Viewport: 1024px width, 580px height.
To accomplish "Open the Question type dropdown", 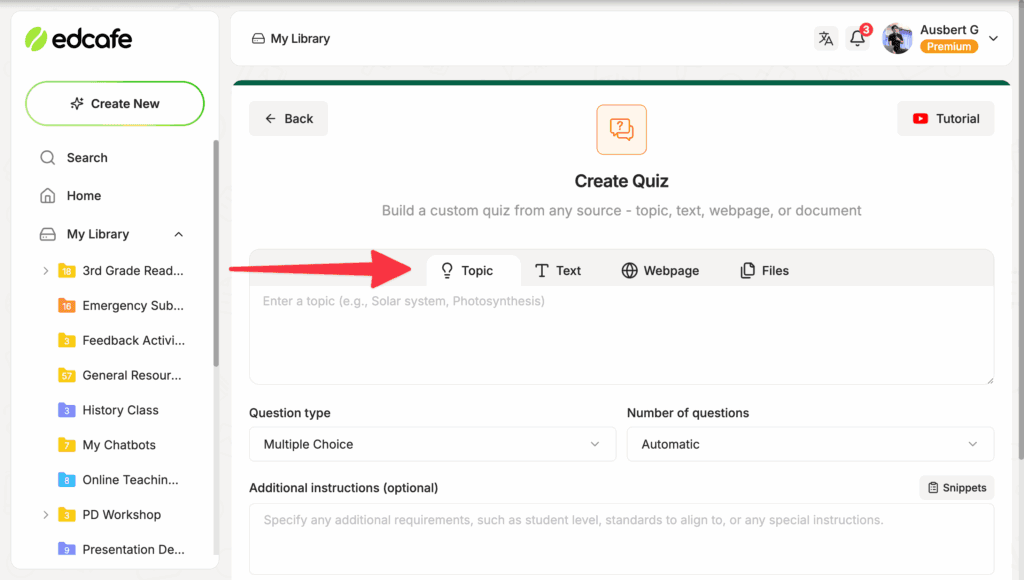I will tap(432, 444).
